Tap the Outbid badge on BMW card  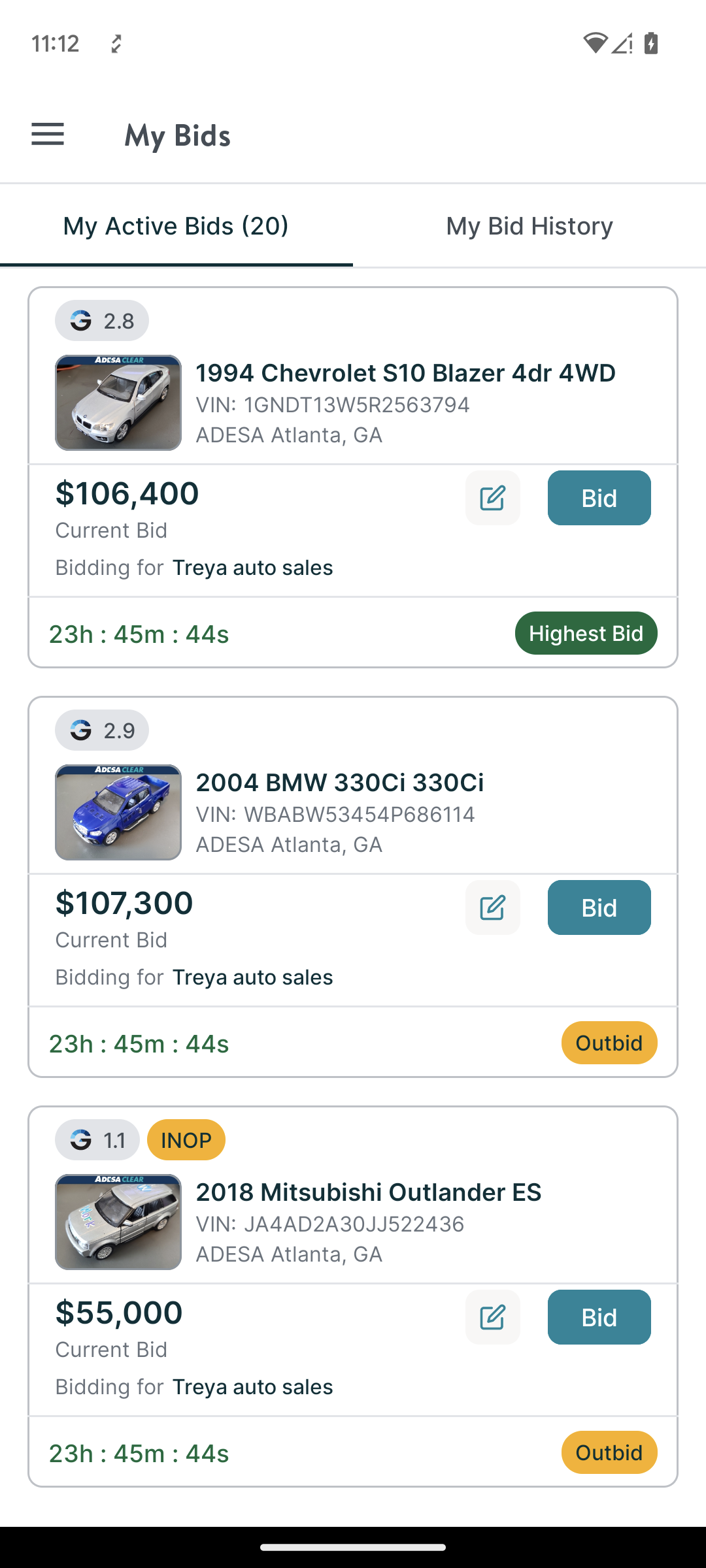609,1043
